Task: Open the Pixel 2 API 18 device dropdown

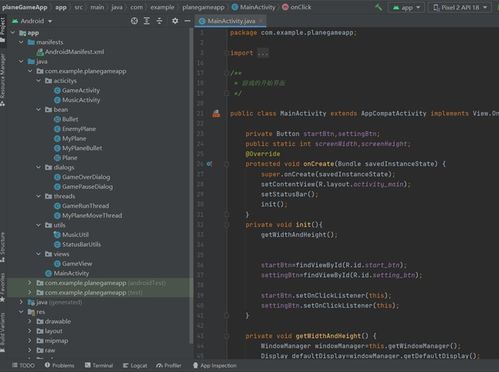Action: 461,7
